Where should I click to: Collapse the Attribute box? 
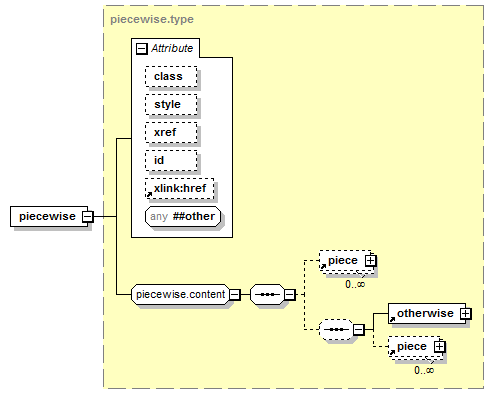tap(142, 49)
